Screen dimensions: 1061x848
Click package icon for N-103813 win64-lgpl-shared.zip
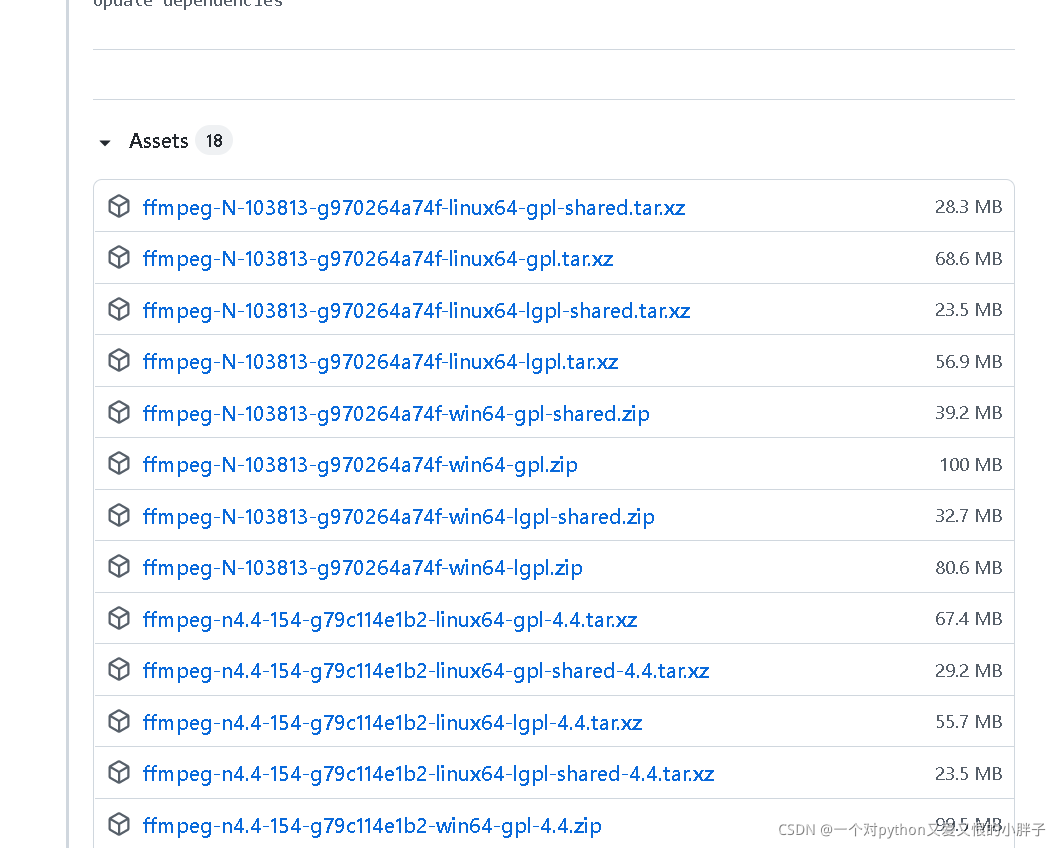119,516
